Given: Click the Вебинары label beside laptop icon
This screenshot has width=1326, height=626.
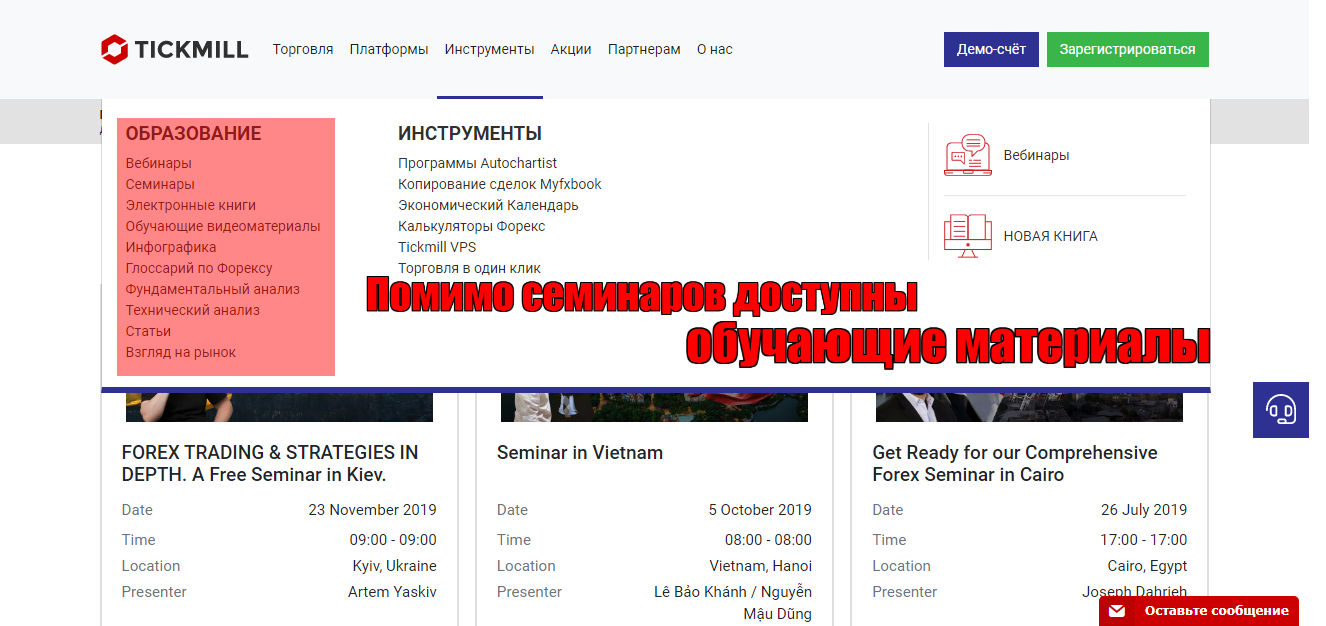Looking at the screenshot, I should point(1037,155).
